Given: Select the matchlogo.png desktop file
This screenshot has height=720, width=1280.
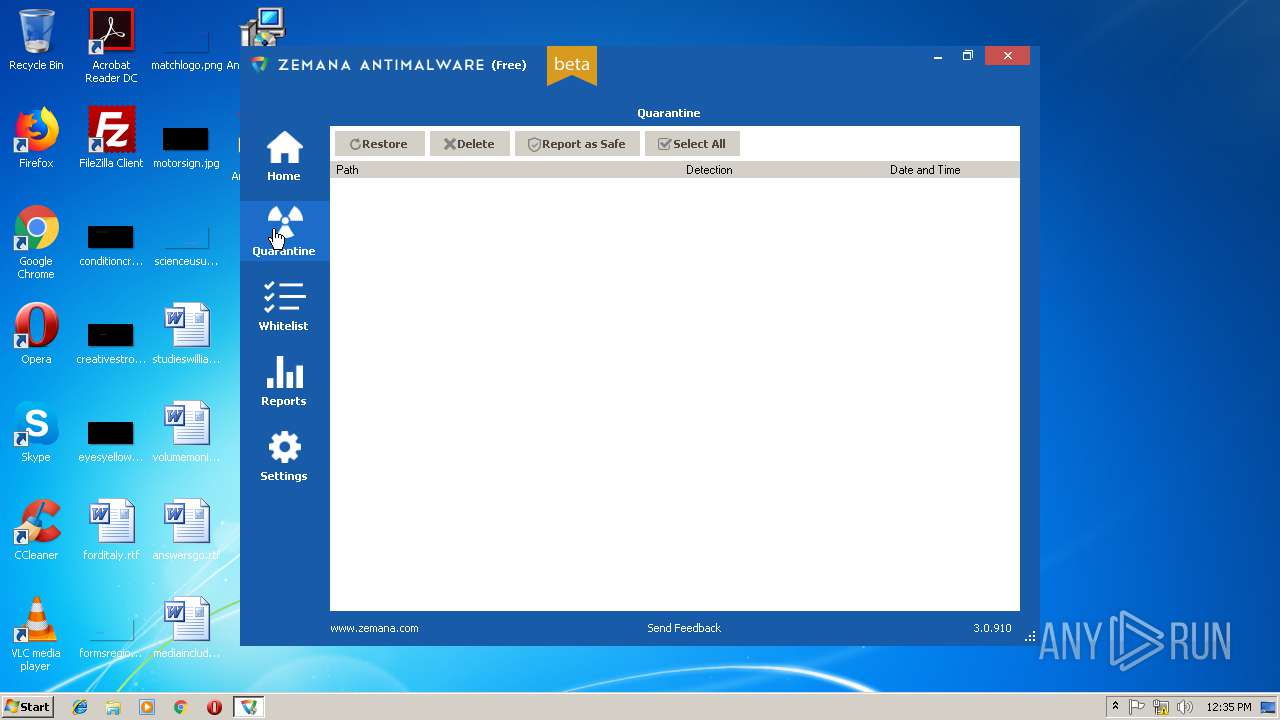Looking at the screenshot, I should (187, 48).
